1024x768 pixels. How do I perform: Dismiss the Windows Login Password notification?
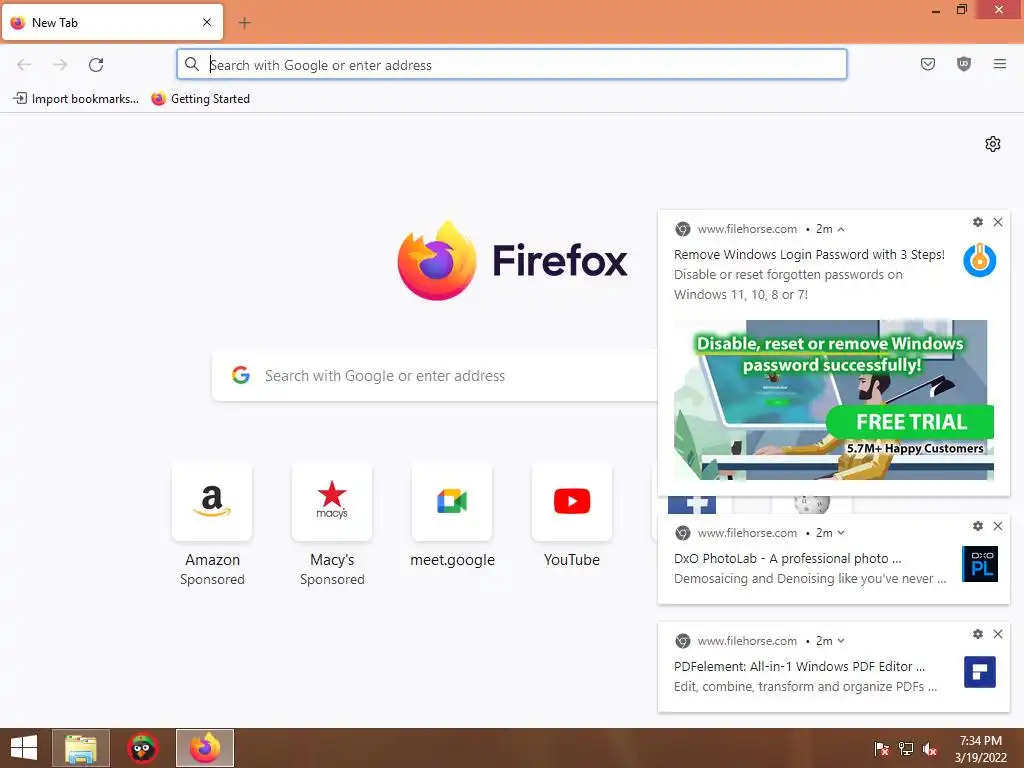tap(998, 222)
